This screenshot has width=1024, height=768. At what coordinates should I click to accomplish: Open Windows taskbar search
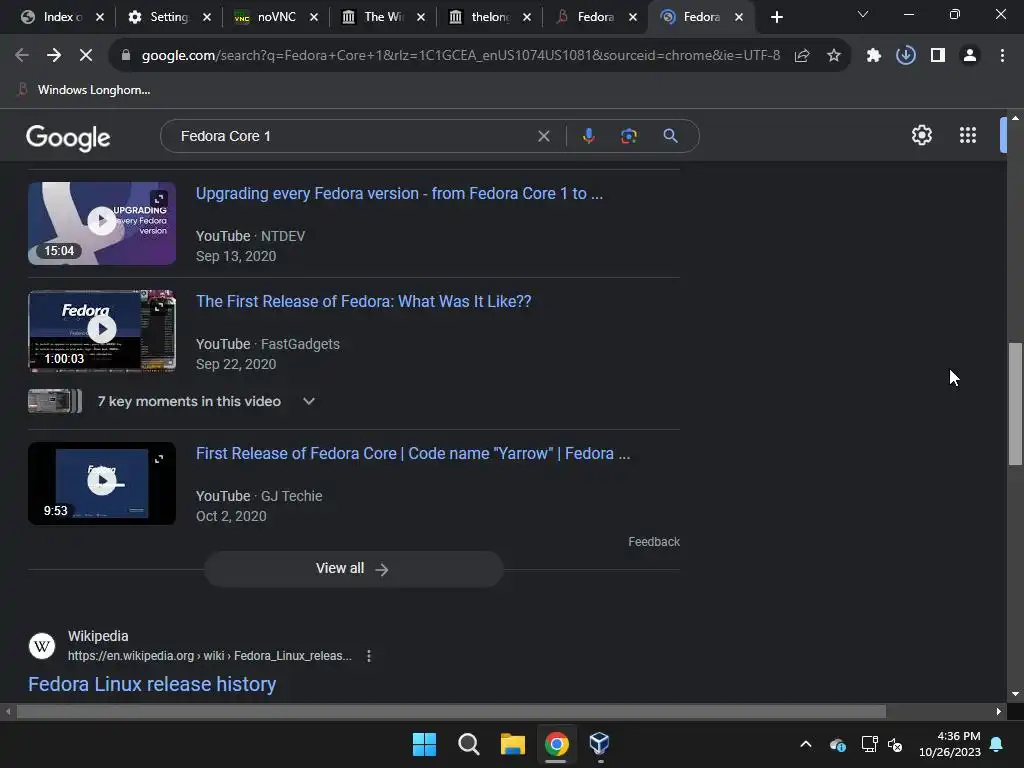click(469, 744)
